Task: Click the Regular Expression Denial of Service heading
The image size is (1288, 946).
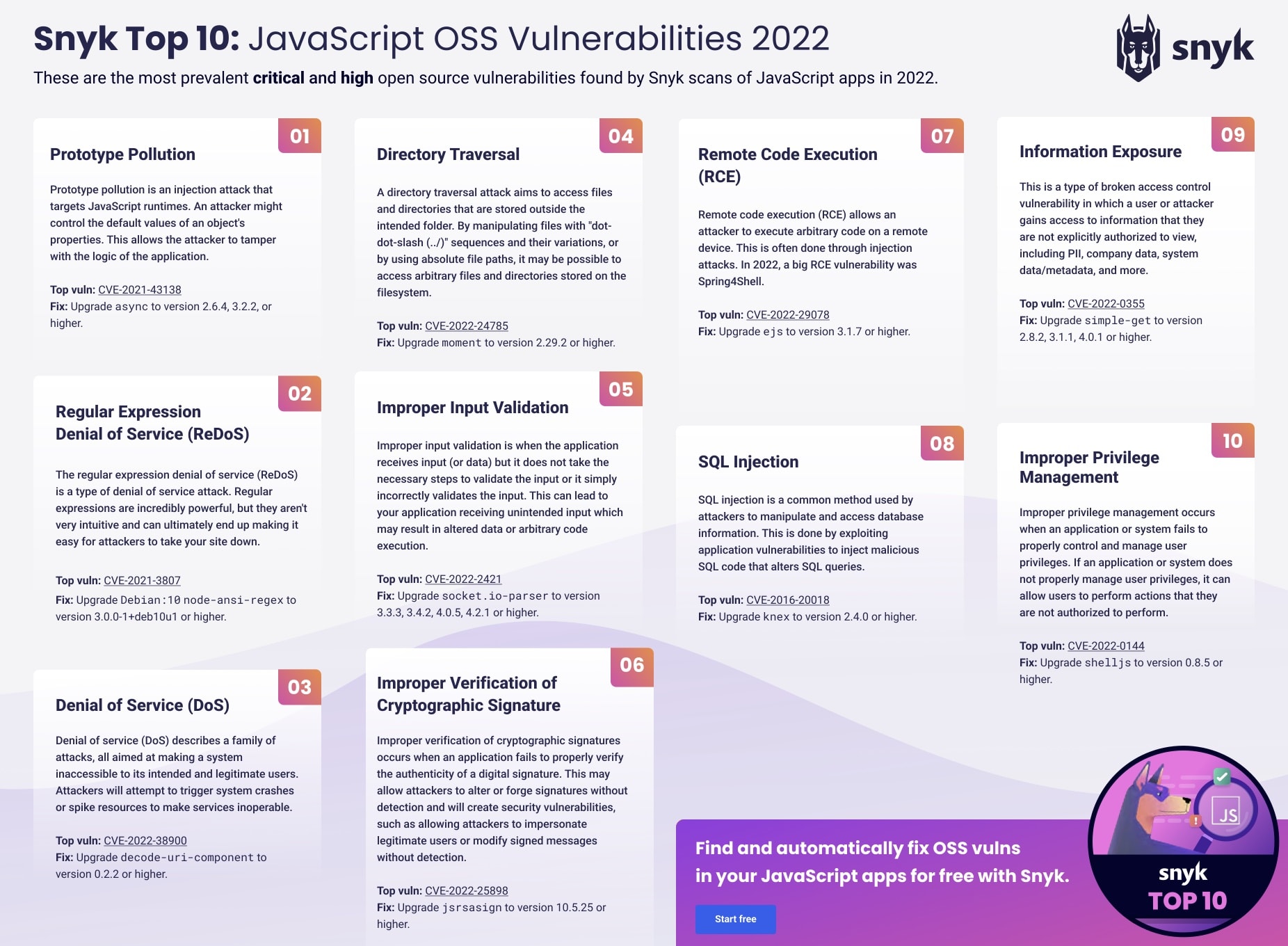Action: pos(152,423)
